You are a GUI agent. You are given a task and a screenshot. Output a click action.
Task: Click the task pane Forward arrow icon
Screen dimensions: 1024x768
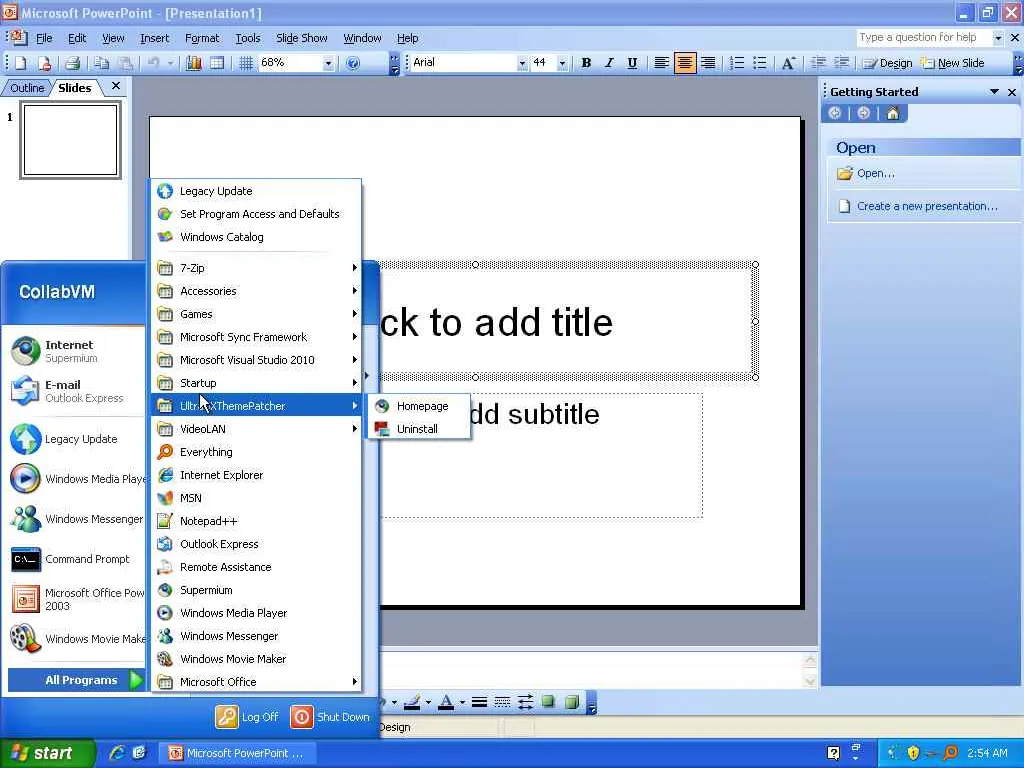[x=863, y=113]
